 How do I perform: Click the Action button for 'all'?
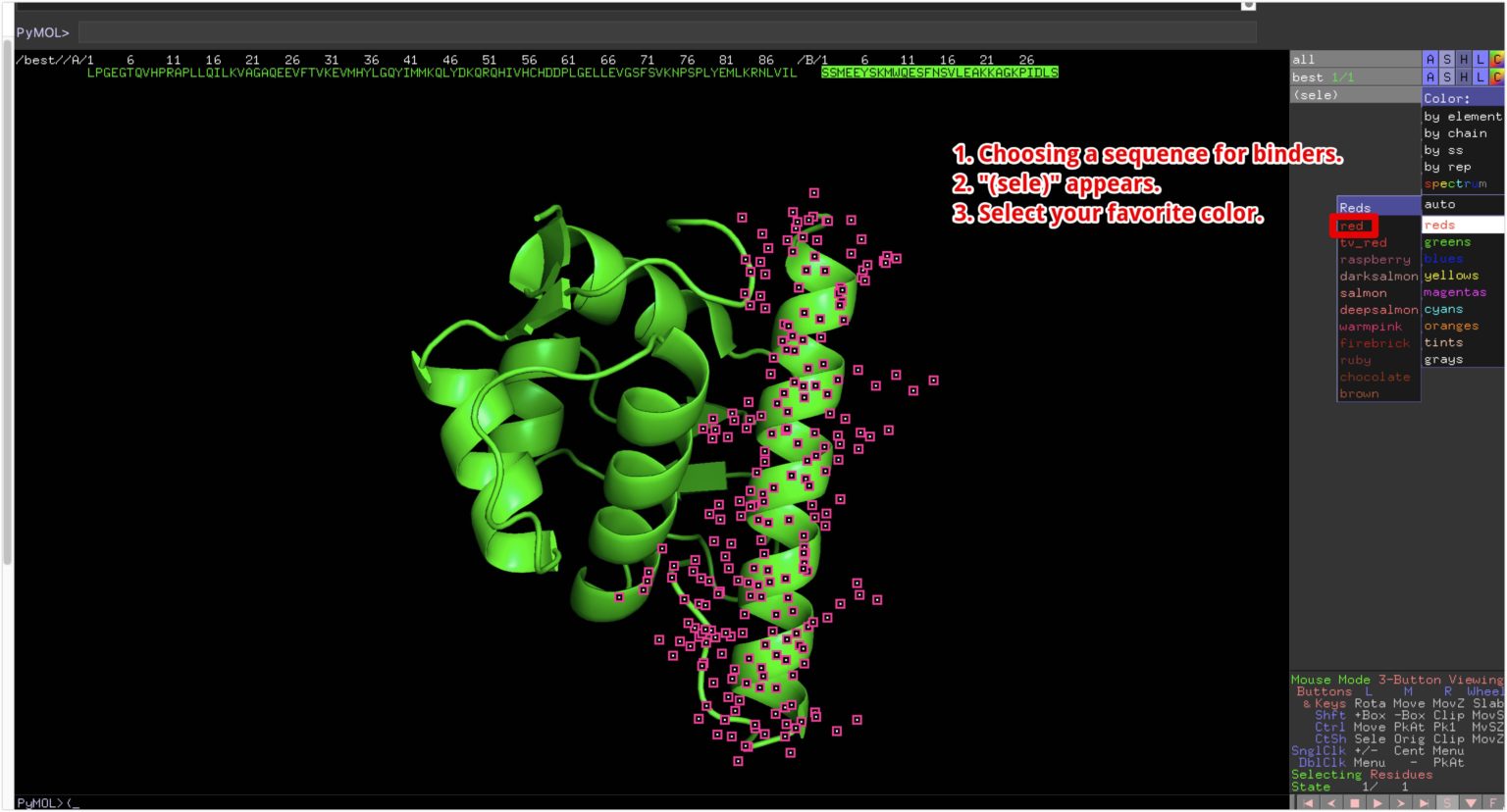pyautogui.click(x=1430, y=60)
